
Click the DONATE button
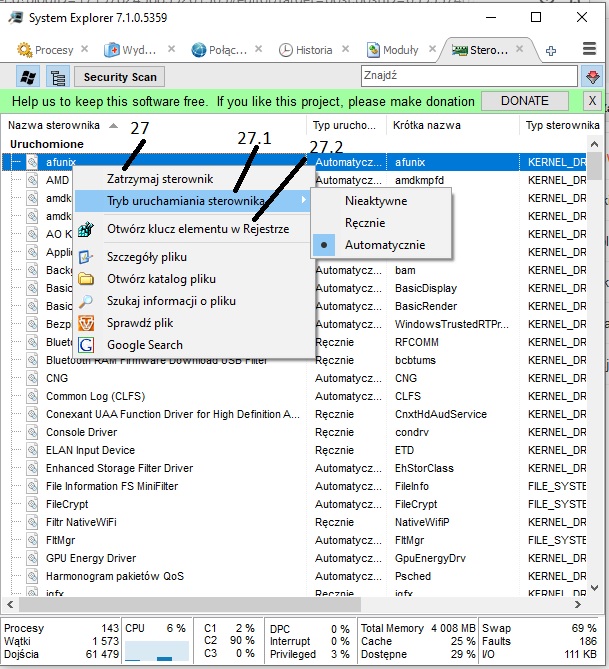[x=524, y=101]
